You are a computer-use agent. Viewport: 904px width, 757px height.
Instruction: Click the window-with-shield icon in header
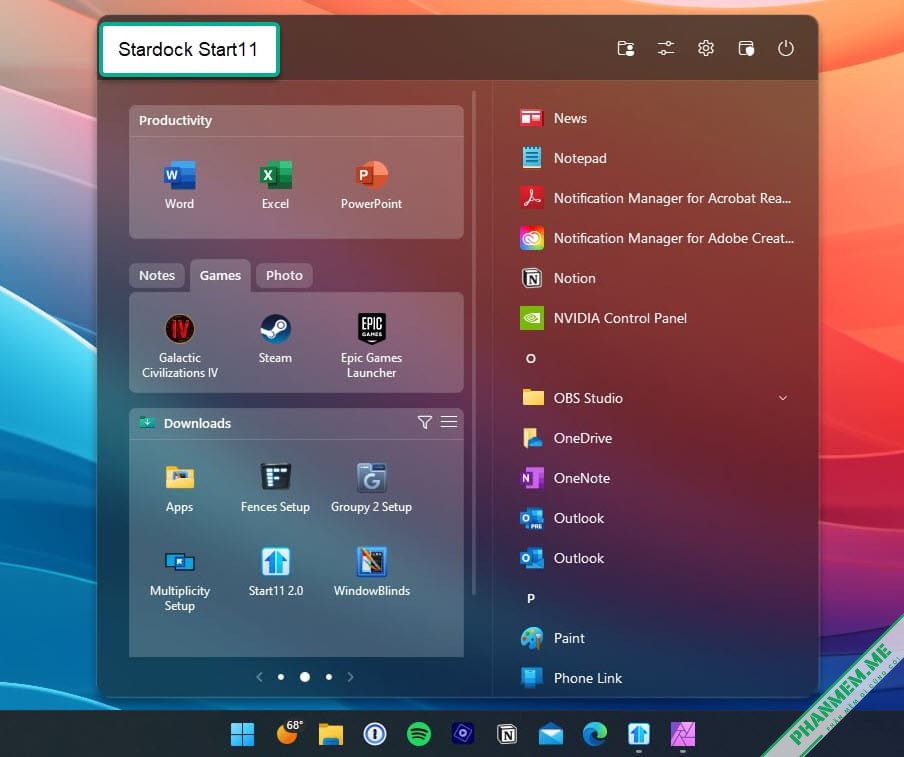746,48
